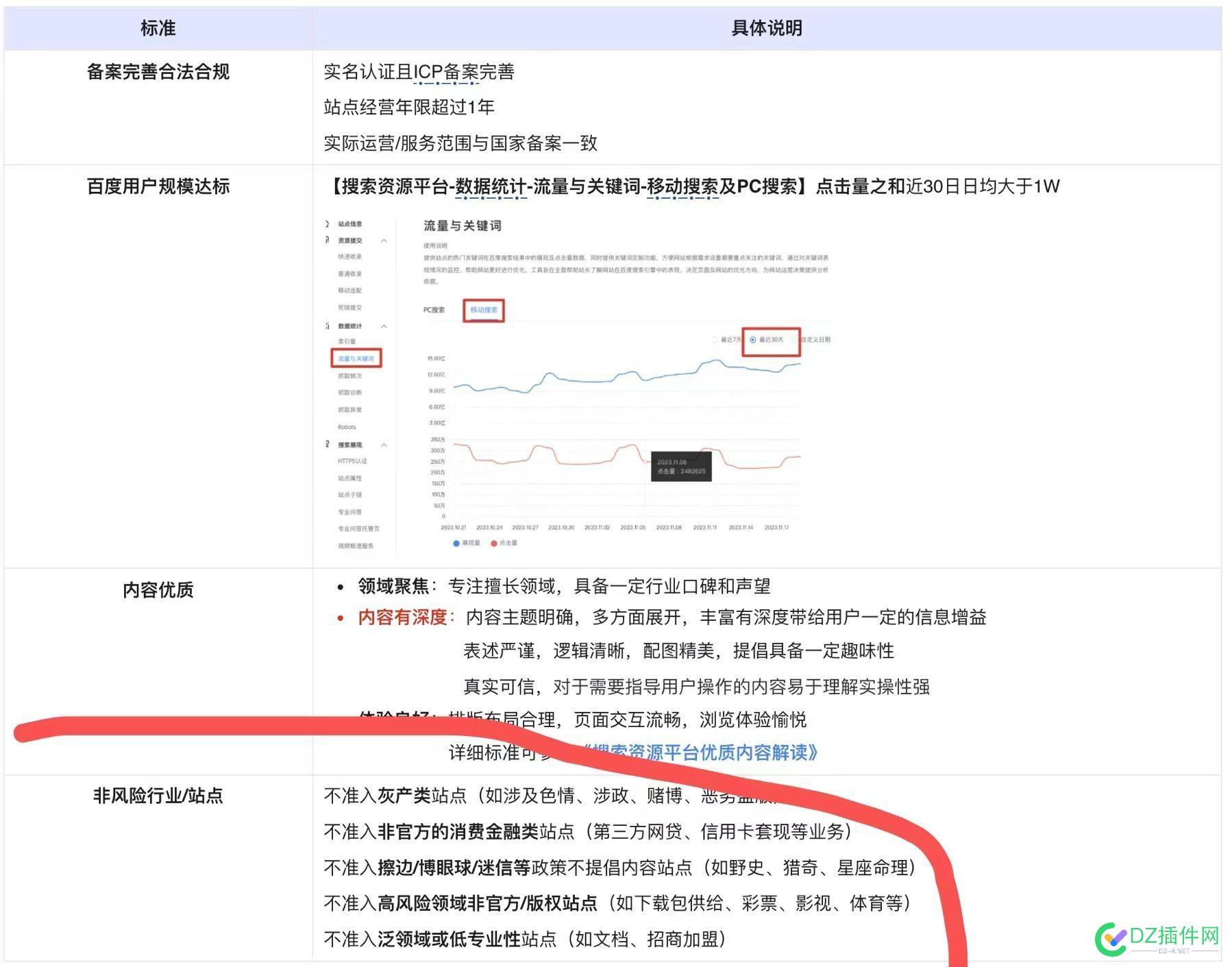This screenshot has width=1232, height=967.
Task: Click the 内容优质 row title
Action: point(158,590)
